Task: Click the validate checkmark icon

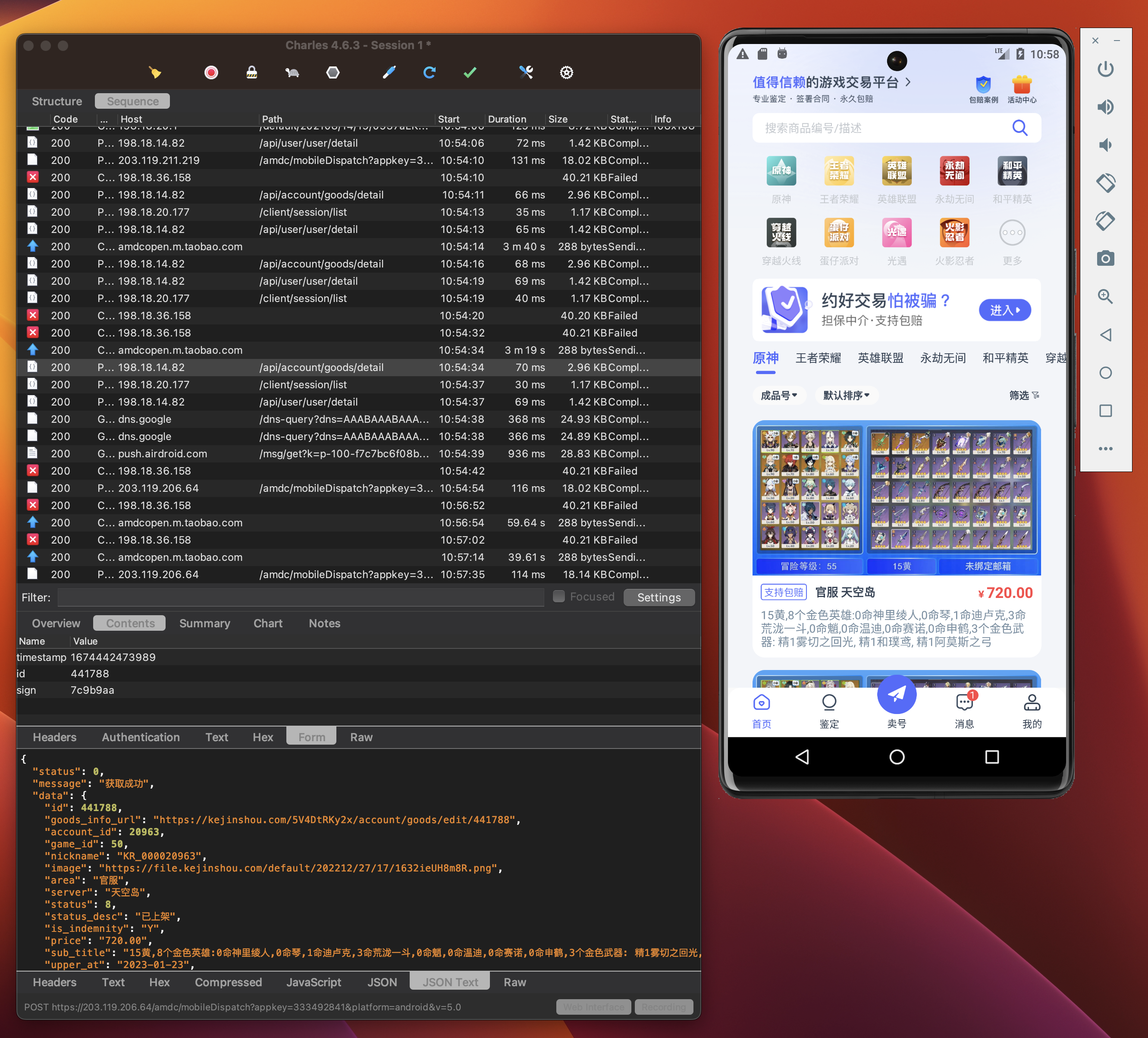Action: tap(470, 72)
